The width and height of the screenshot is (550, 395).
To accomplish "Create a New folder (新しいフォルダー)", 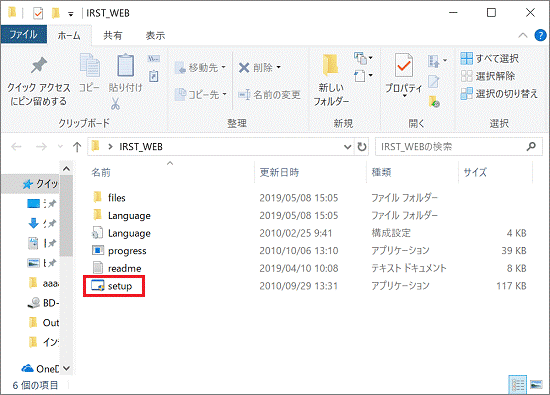I will [x=331, y=80].
